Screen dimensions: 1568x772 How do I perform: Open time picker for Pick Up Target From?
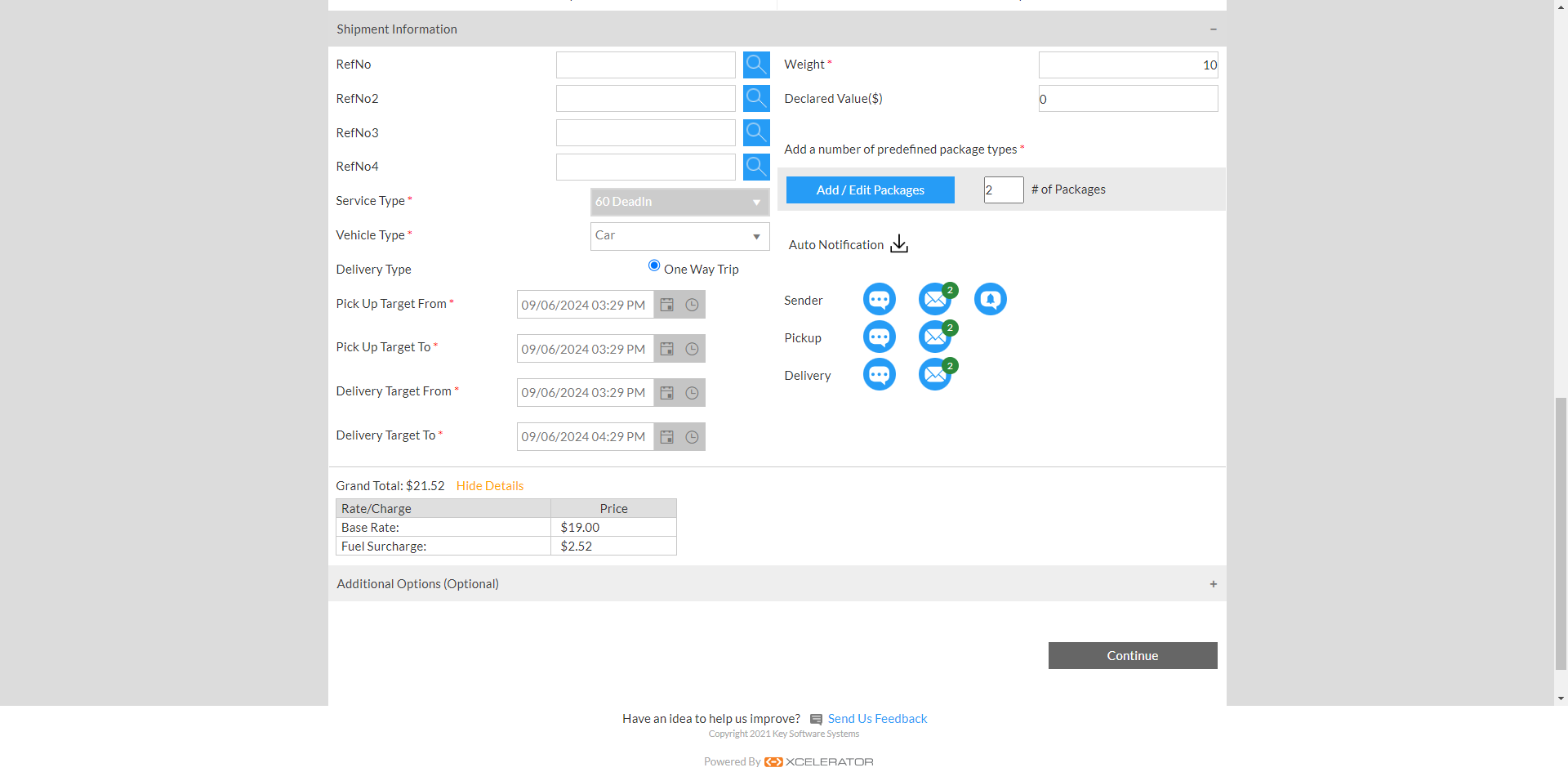click(x=692, y=305)
